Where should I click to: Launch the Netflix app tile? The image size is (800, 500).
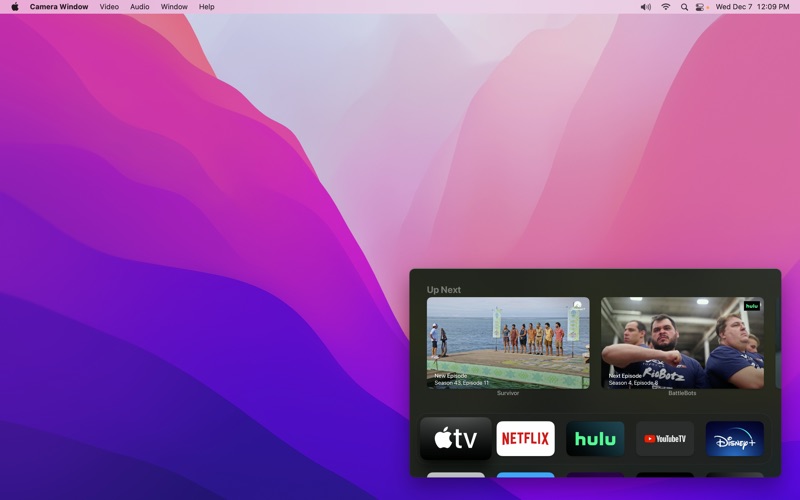click(525, 438)
